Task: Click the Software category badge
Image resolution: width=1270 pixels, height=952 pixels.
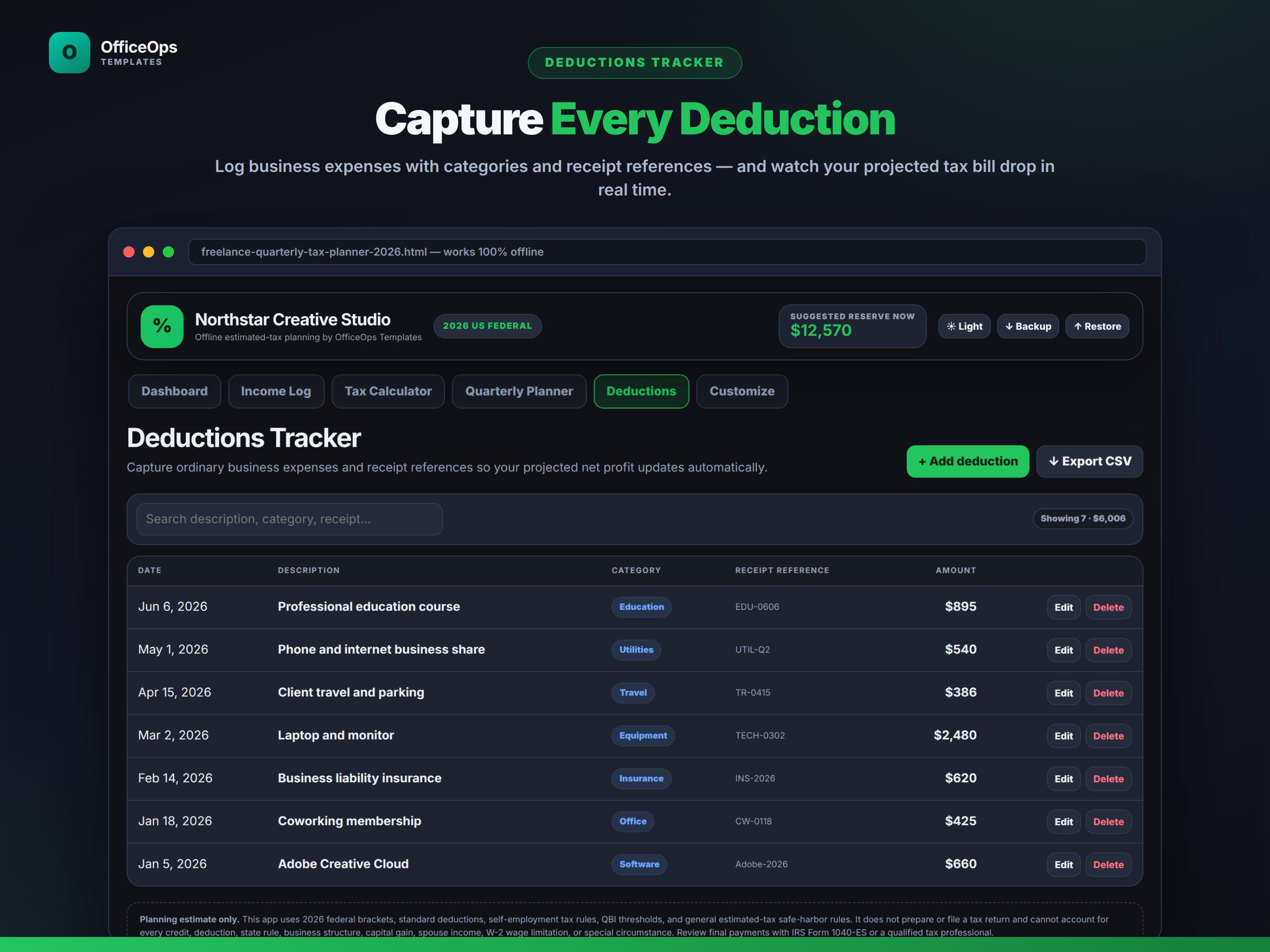Action: [x=639, y=864]
